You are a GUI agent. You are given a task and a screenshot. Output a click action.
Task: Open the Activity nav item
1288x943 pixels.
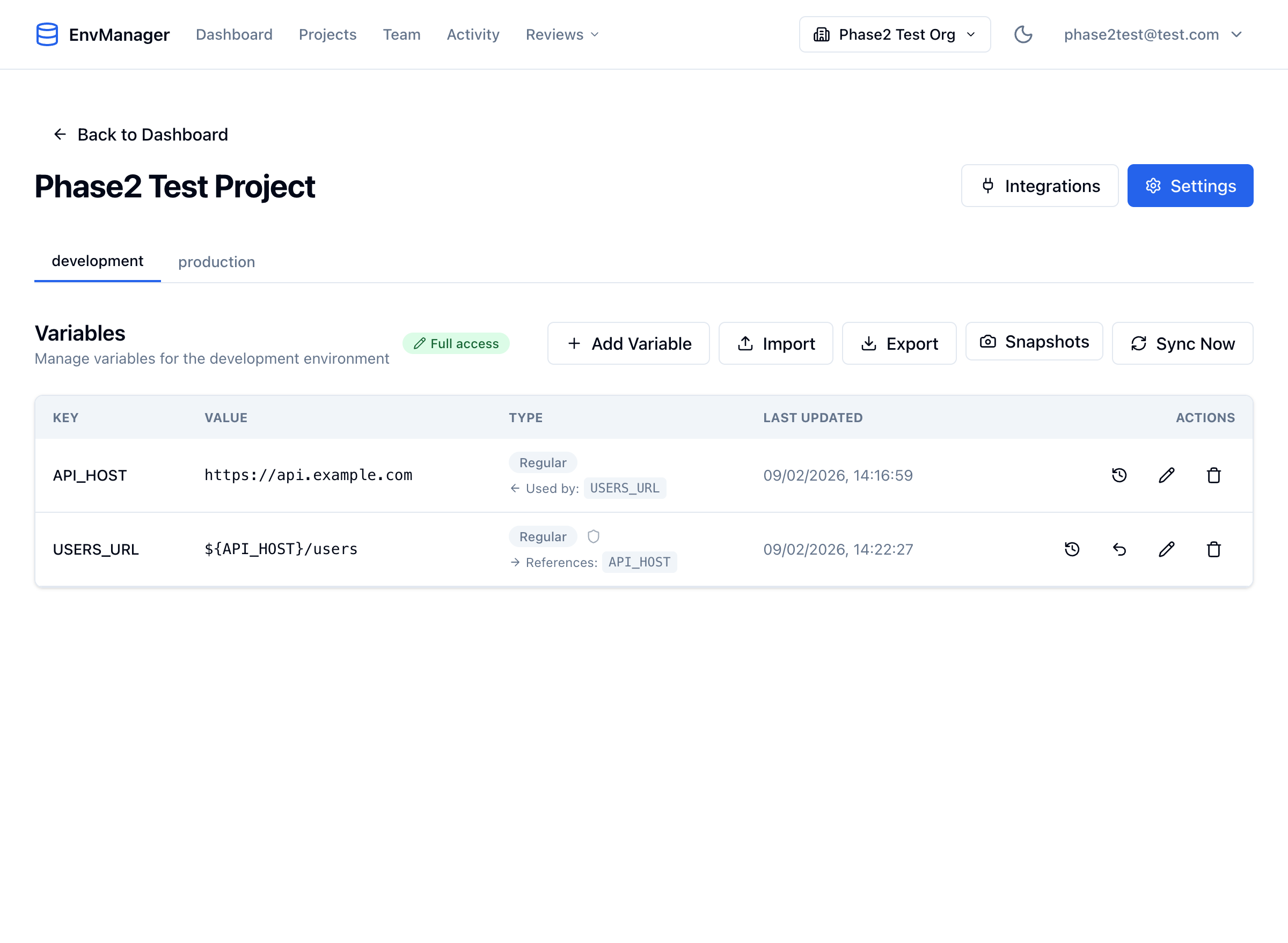[x=472, y=34]
